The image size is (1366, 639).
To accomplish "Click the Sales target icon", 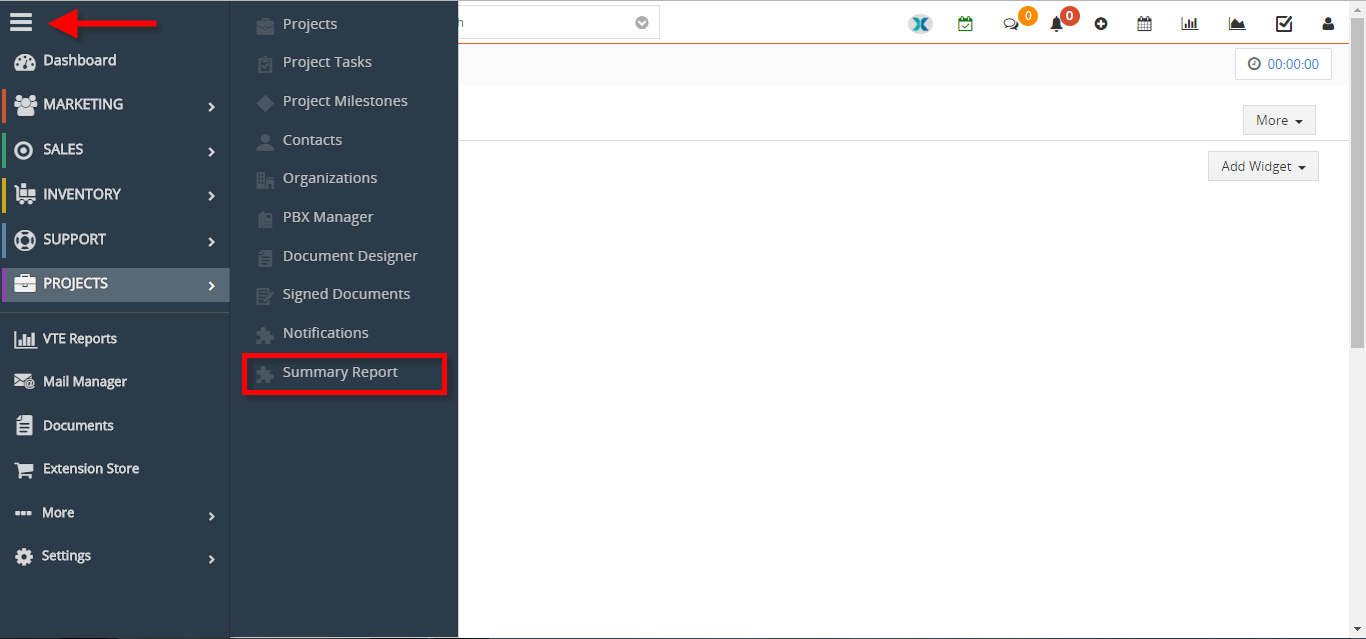I will point(24,150).
